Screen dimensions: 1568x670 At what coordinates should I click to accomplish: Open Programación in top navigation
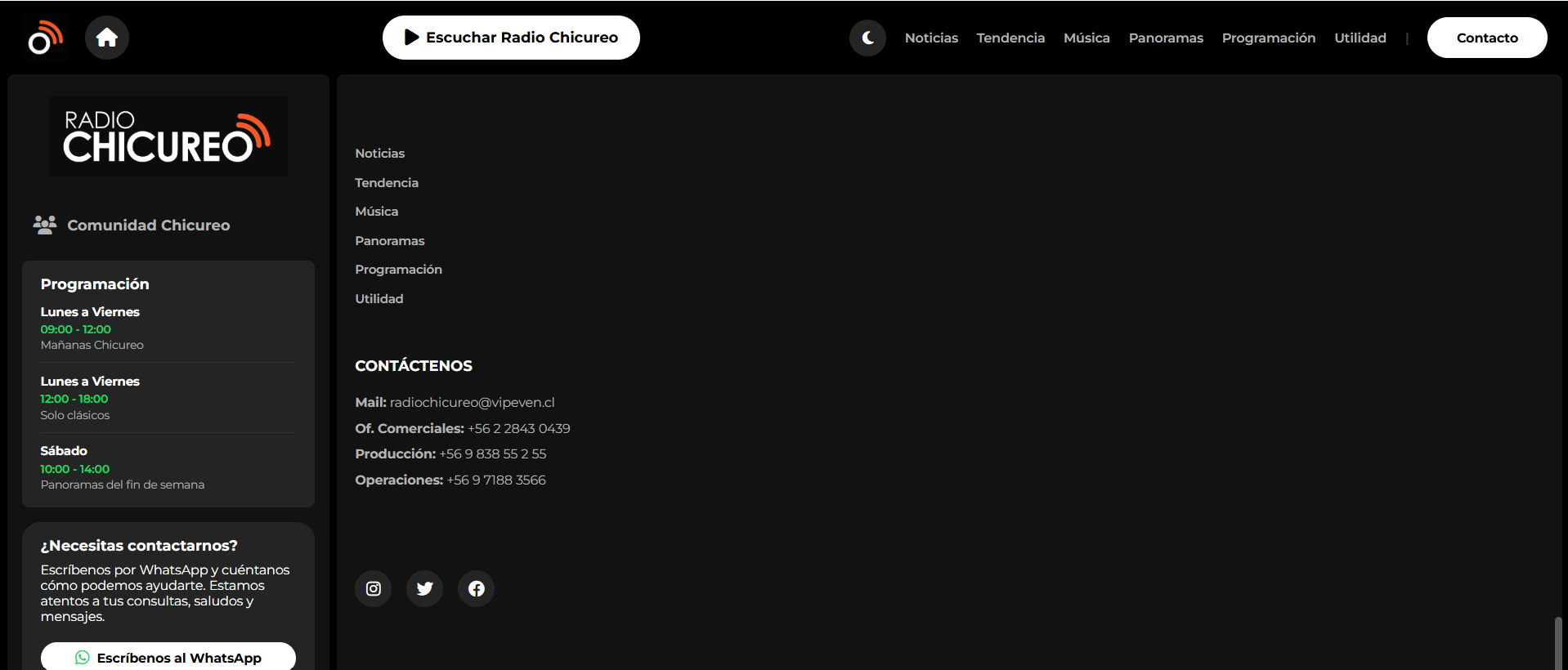pyautogui.click(x=1269, y=38)
